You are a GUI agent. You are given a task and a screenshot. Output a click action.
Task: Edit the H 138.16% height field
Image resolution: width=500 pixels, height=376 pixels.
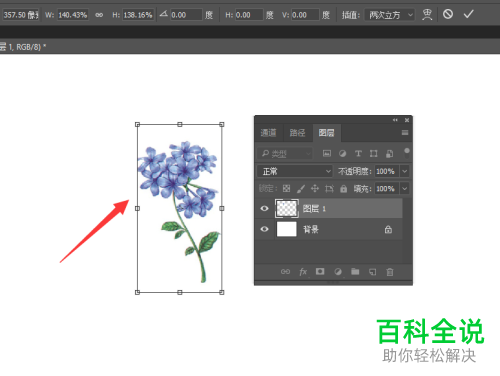(138, 15)
